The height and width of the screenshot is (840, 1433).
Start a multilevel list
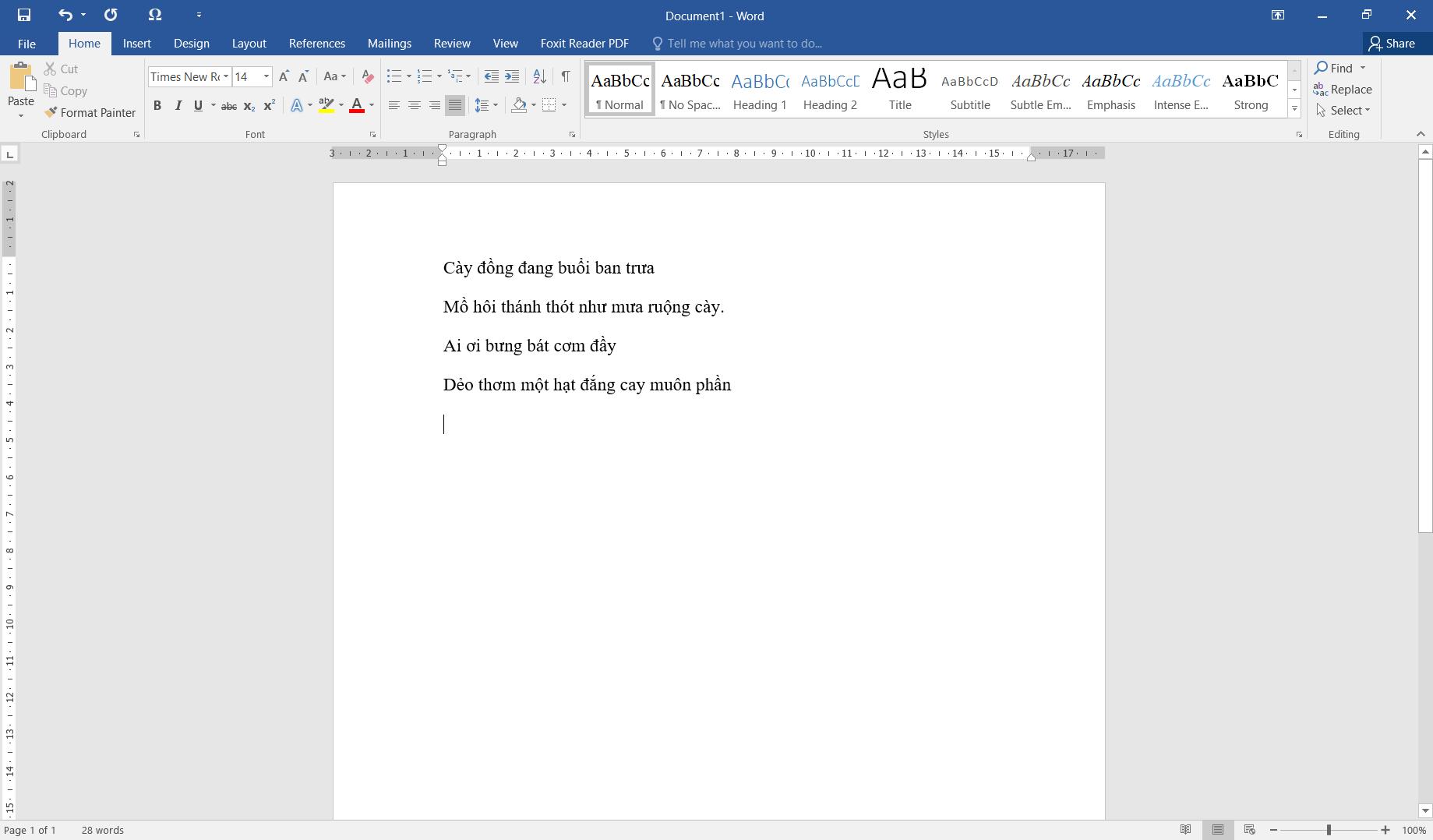click(455, 76)
